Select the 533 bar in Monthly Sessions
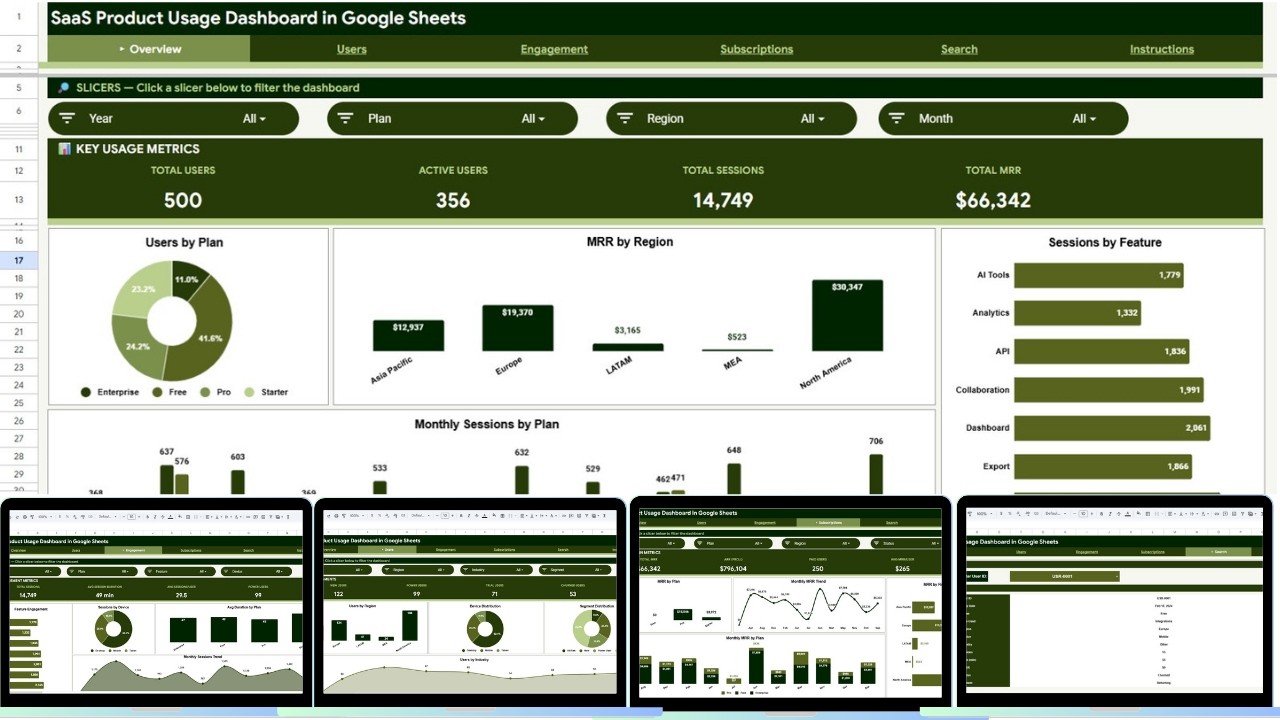This screenshot has width=1280, height=720. pos(380,487)
